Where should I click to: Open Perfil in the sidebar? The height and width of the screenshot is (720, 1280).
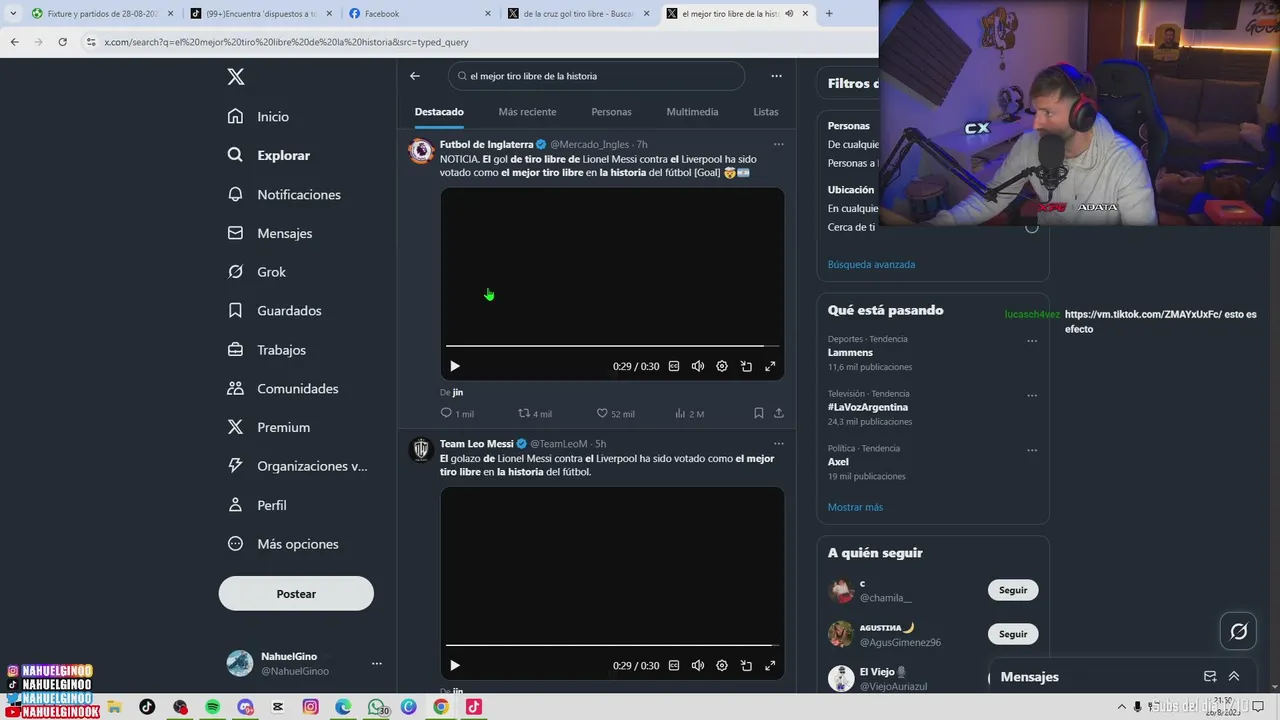click(257, 505)
